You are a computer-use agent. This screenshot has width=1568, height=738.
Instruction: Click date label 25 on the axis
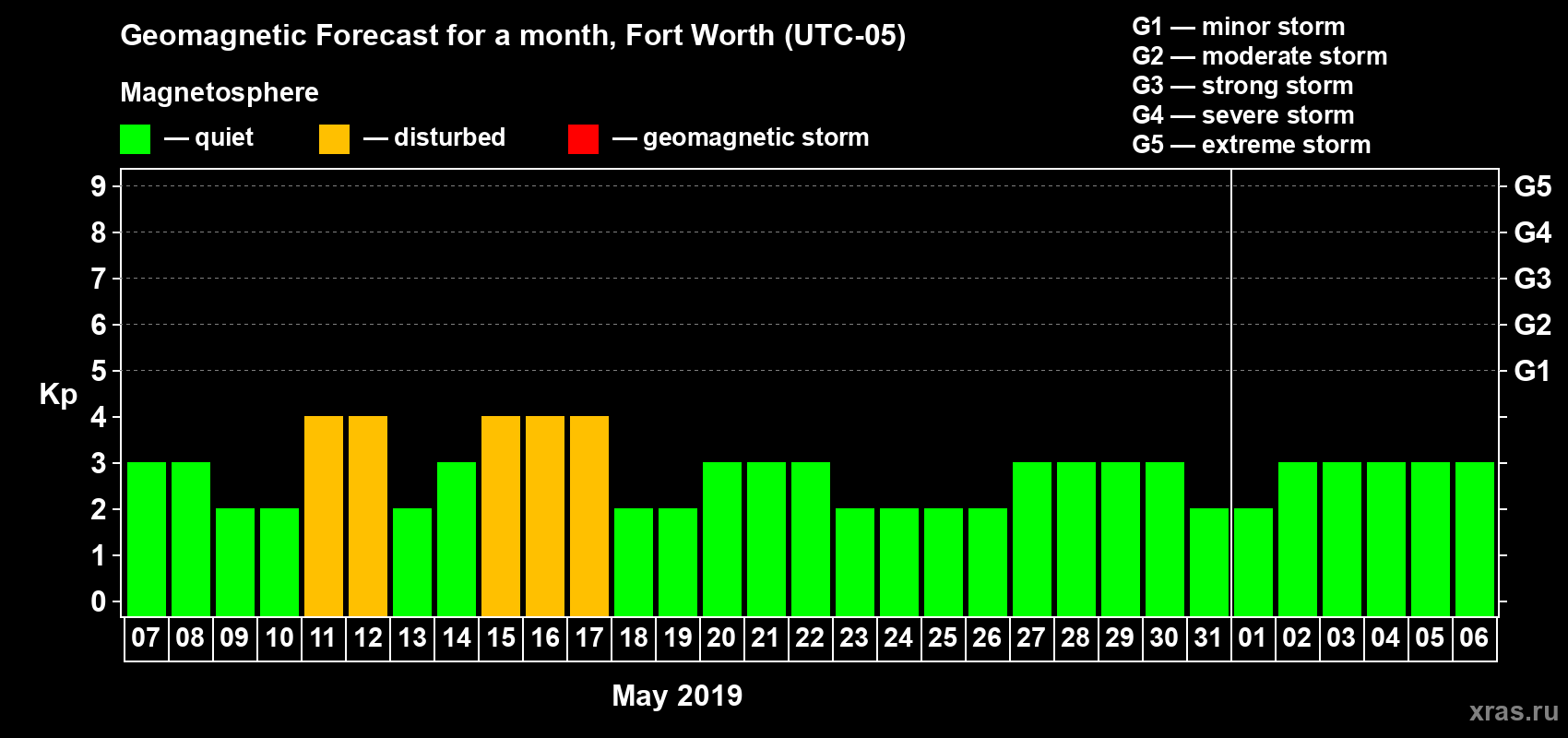click(x=943, y=638)
